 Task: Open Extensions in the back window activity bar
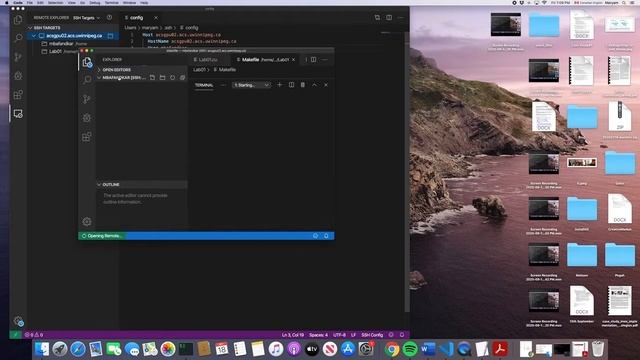(18, 95)
